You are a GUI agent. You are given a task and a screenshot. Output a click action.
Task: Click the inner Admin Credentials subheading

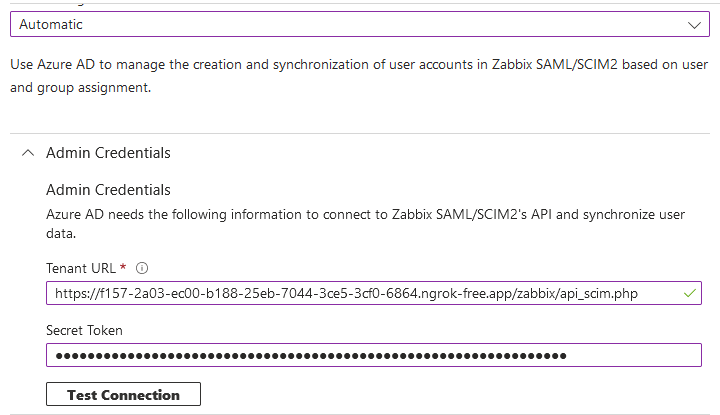pyautogui.click(x=108, y=190)
